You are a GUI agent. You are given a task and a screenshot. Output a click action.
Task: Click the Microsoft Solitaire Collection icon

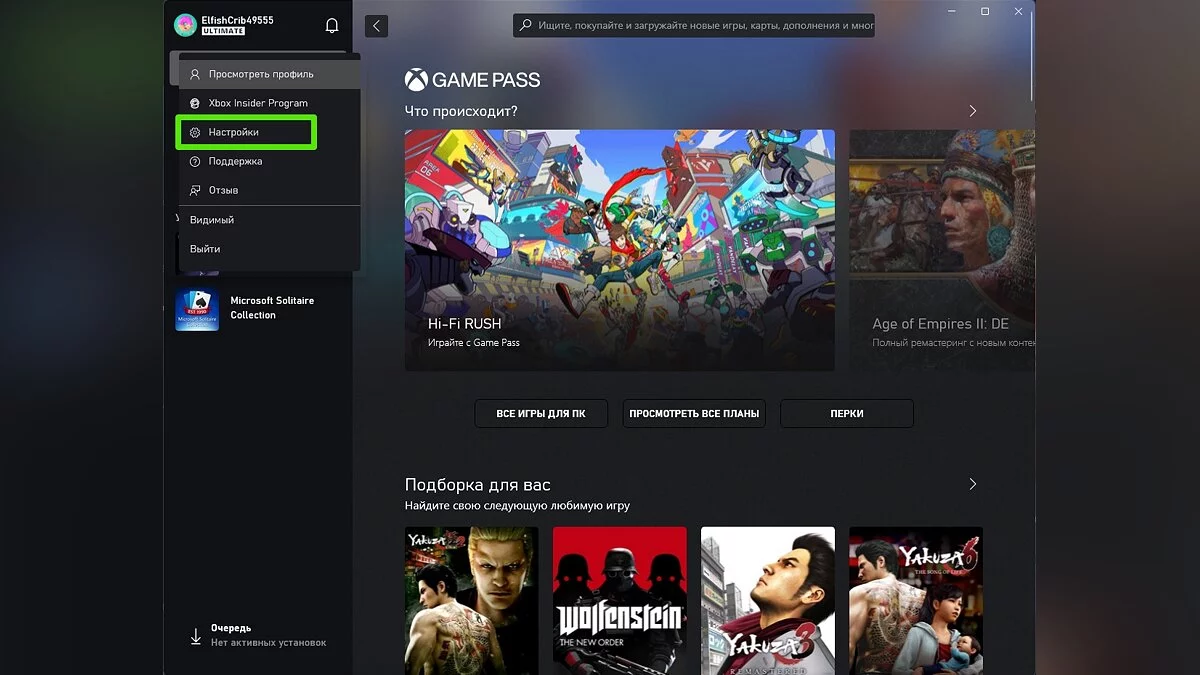(197, 309)
